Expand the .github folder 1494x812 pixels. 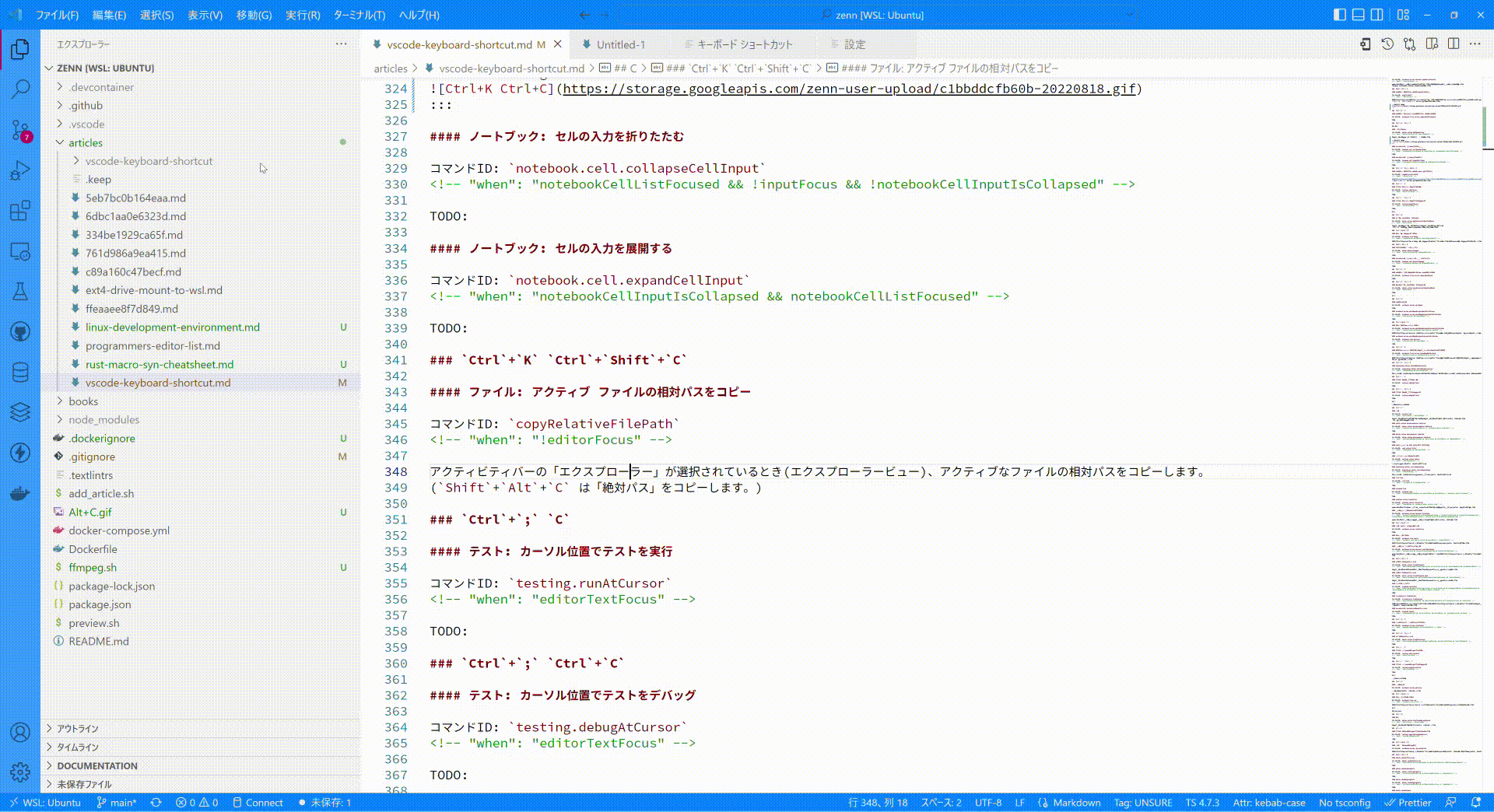pyautogui.click(x=201, y=106)
